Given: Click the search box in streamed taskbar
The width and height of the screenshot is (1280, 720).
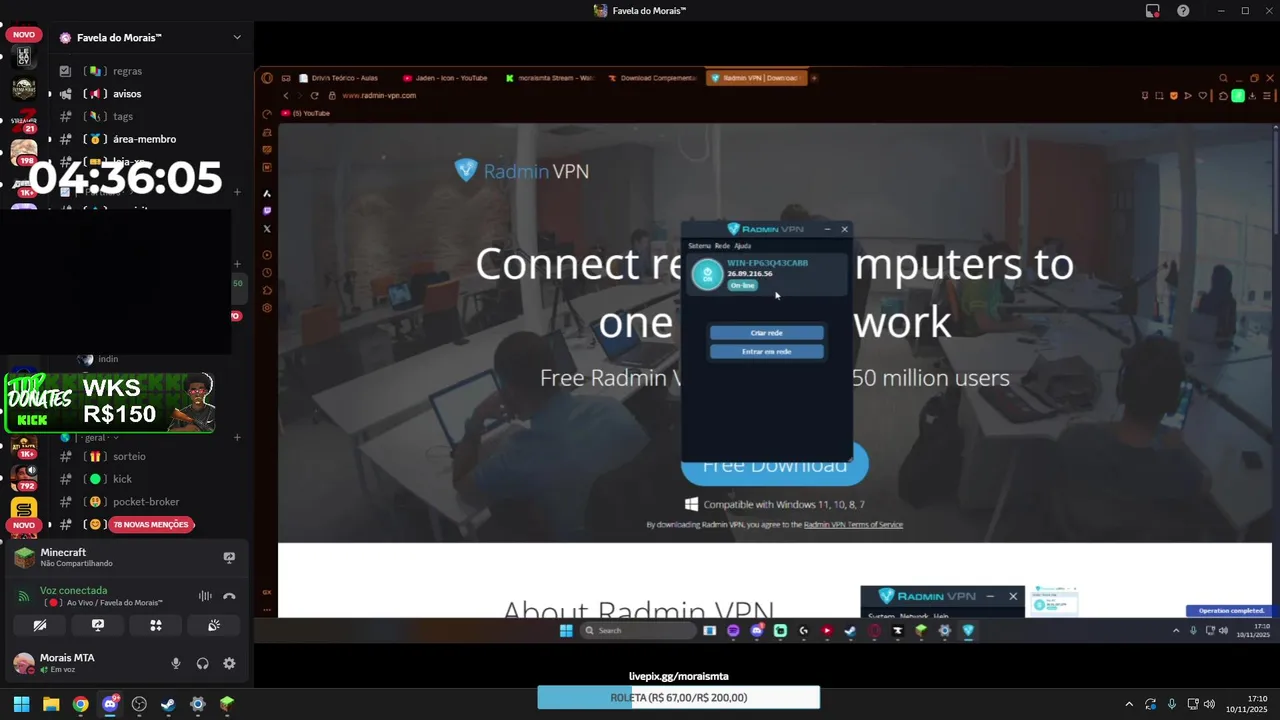Looking at the screenshot, I should (x=638, y=631).
